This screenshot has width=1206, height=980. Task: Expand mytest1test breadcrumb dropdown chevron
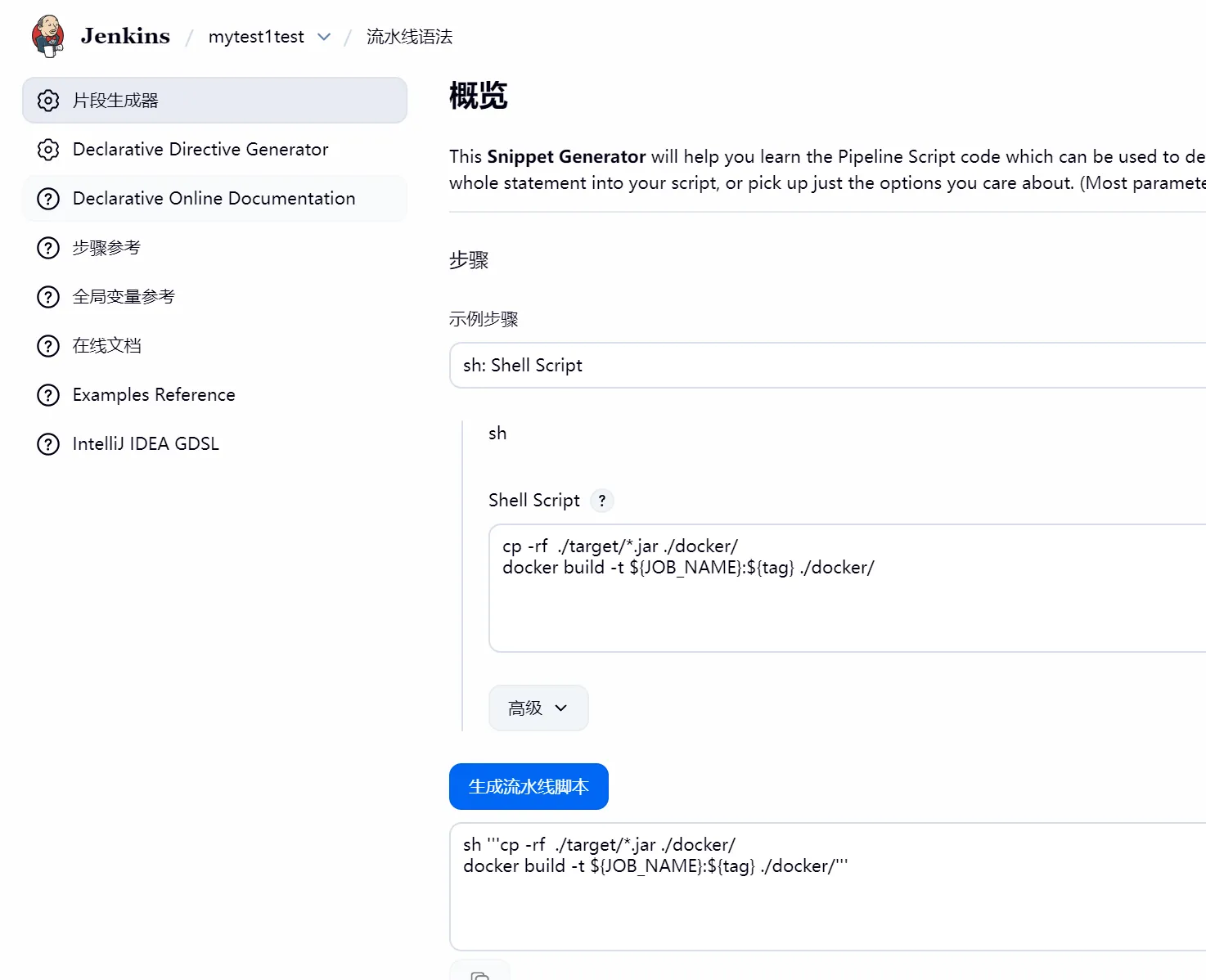(x=324, y=37)
